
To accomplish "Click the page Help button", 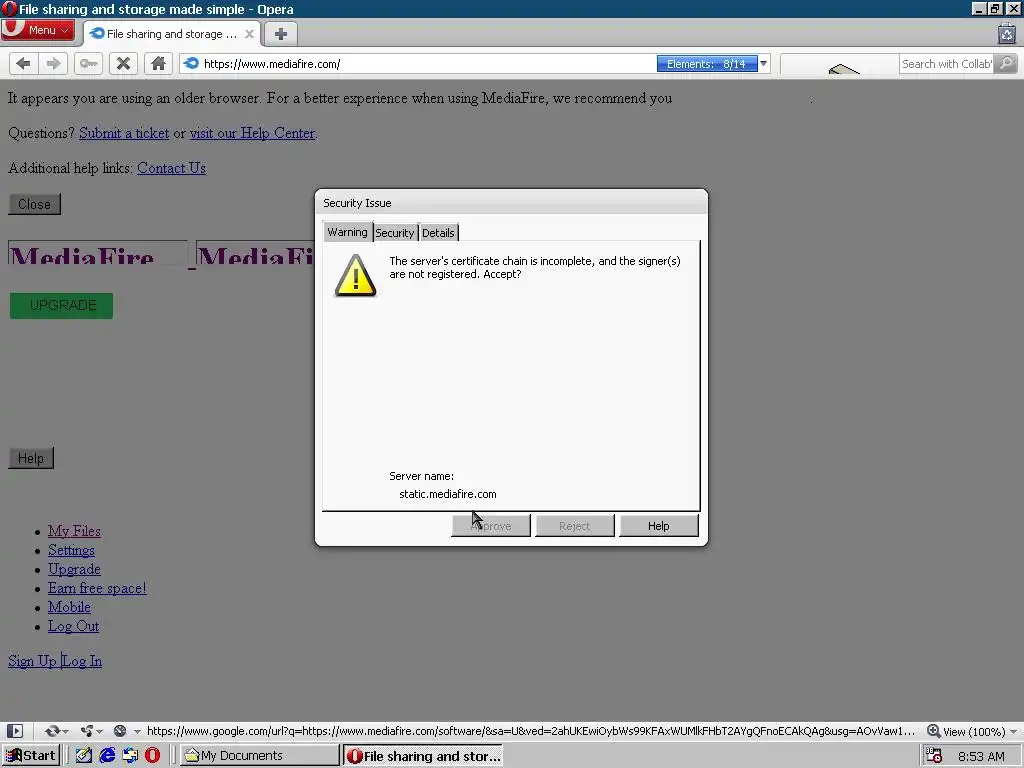I will [x=31, y=458].
